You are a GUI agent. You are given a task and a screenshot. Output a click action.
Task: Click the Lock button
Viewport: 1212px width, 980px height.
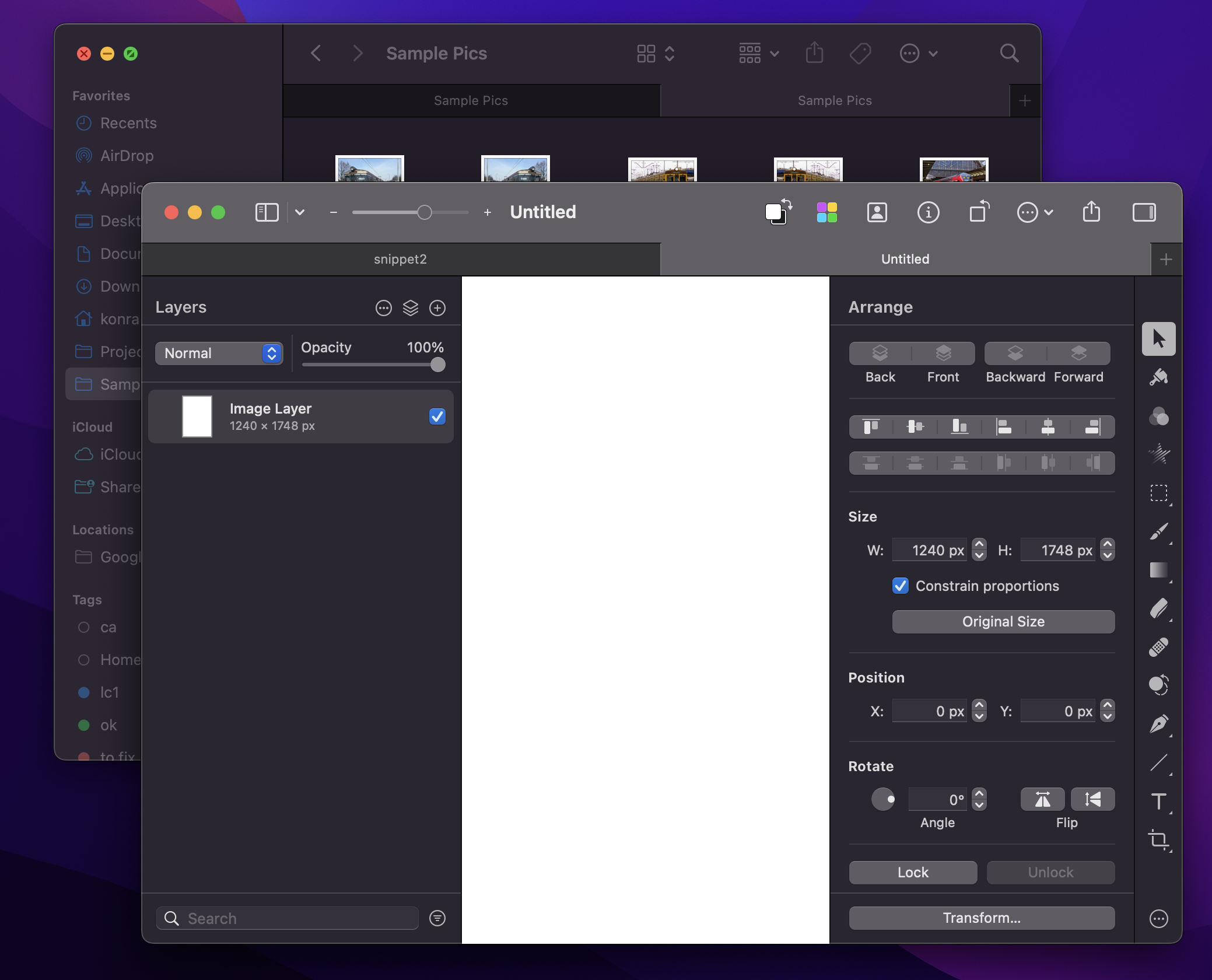click(x=912, y=871)
